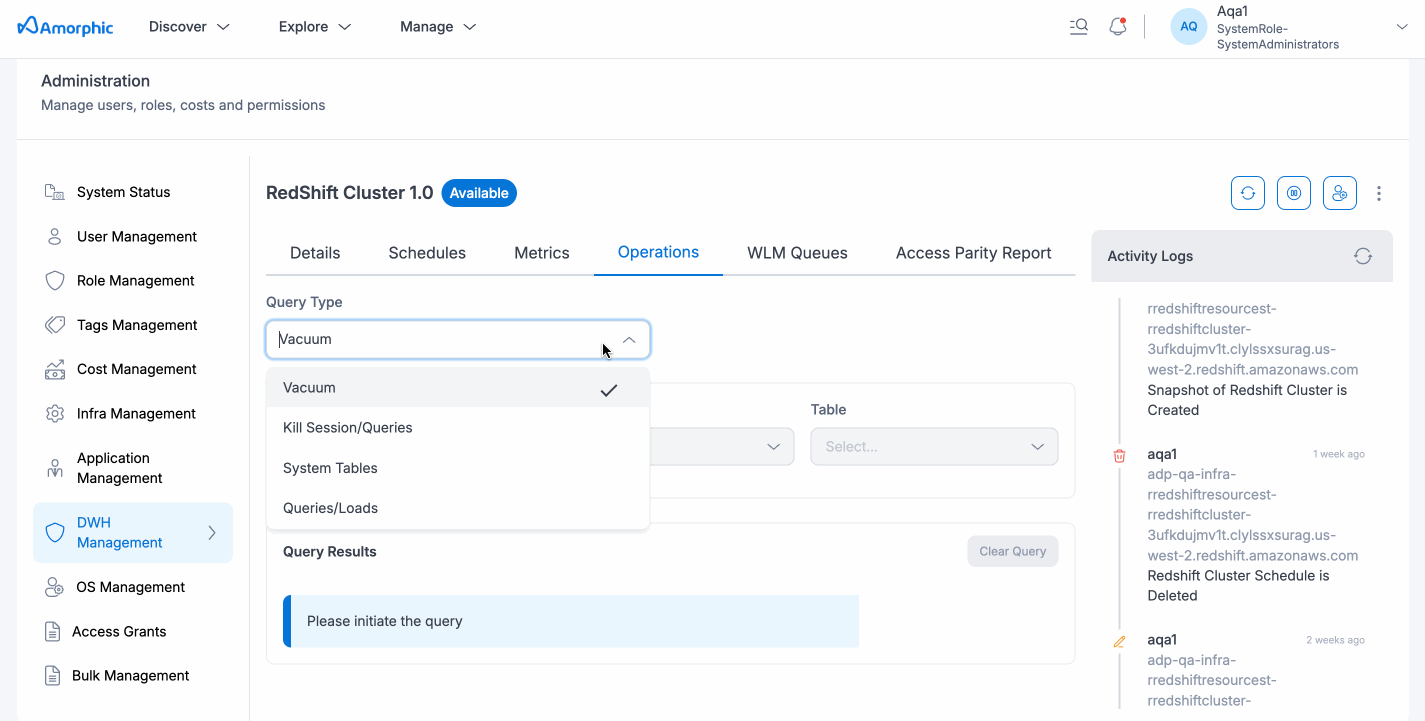Click the DWH Management shield icon
Screen dimensions: 1425x721
point(55,532)
